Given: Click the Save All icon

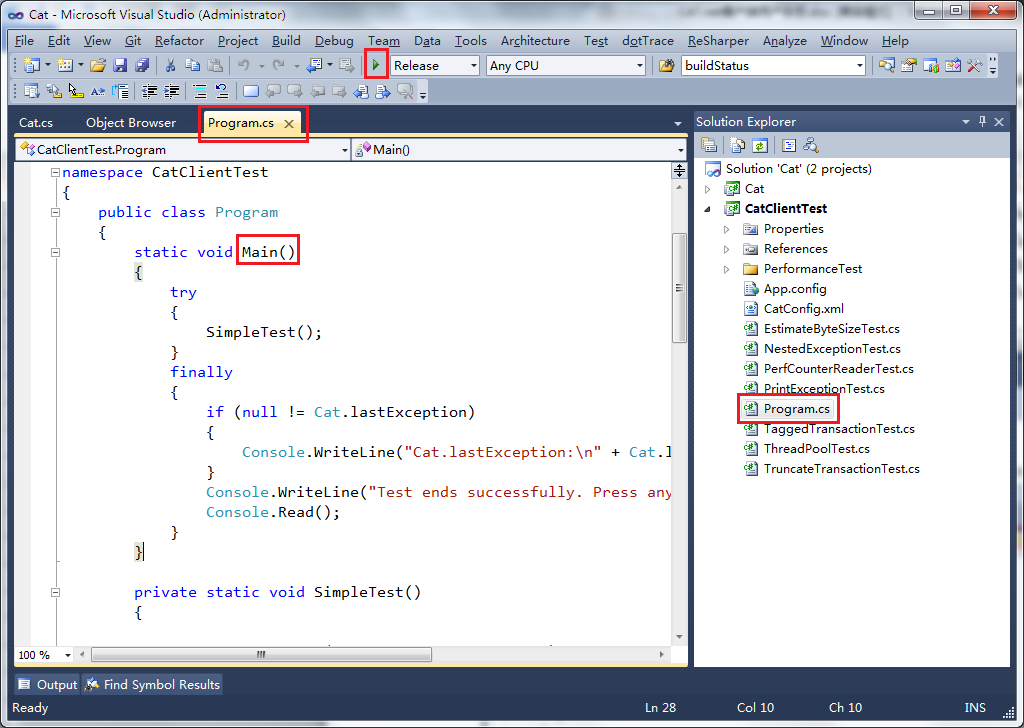Looking at the screenshot, I should (x=142, y=65).
